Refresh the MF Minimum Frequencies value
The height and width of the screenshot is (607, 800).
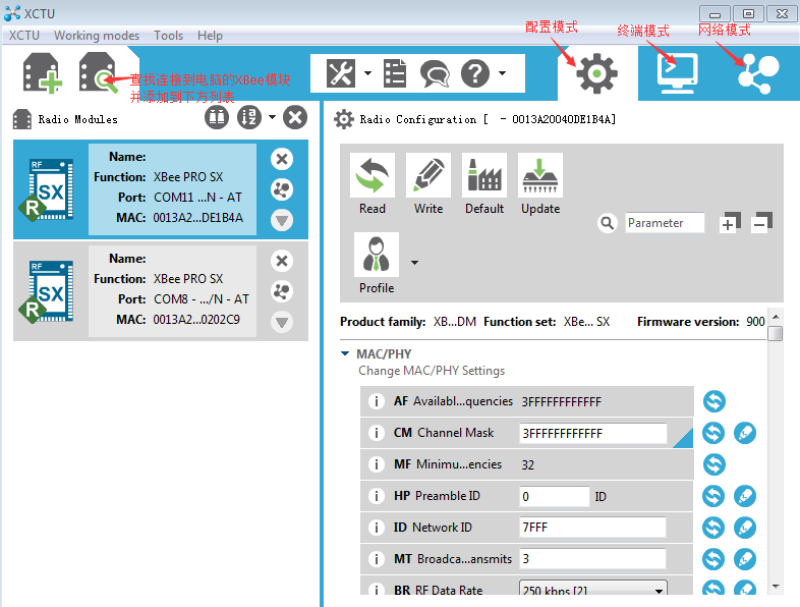(714, 465)
